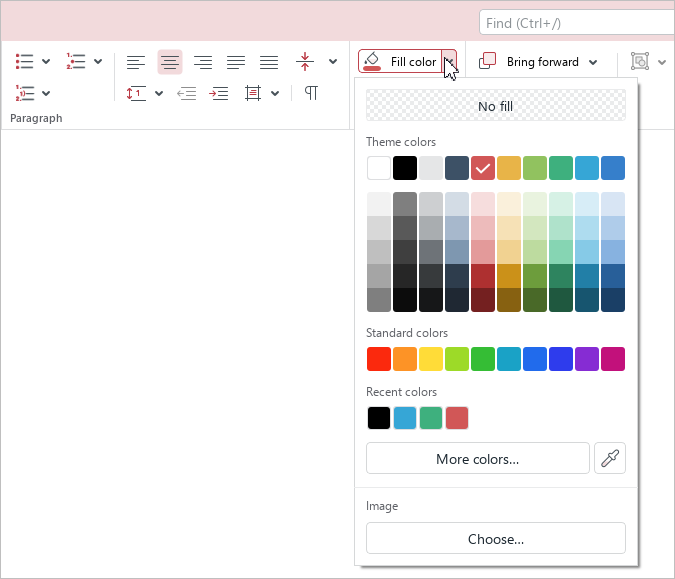This screenshot has height=579, width=675.
Task: Show formatting marks with the pilcrow icon
Action: click(311, 93)
